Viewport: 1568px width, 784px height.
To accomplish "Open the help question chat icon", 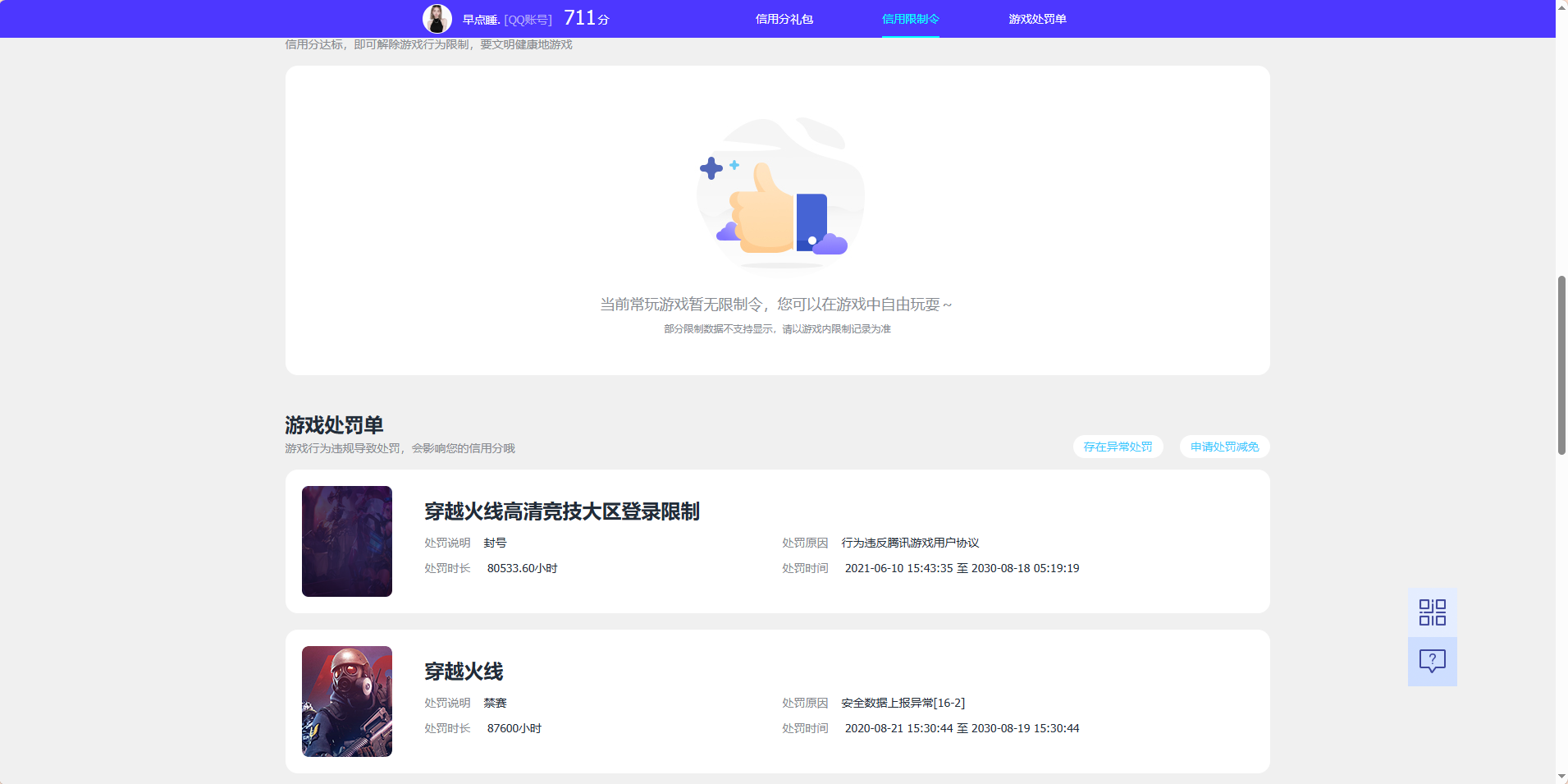I will click(x=1432, y=662).
